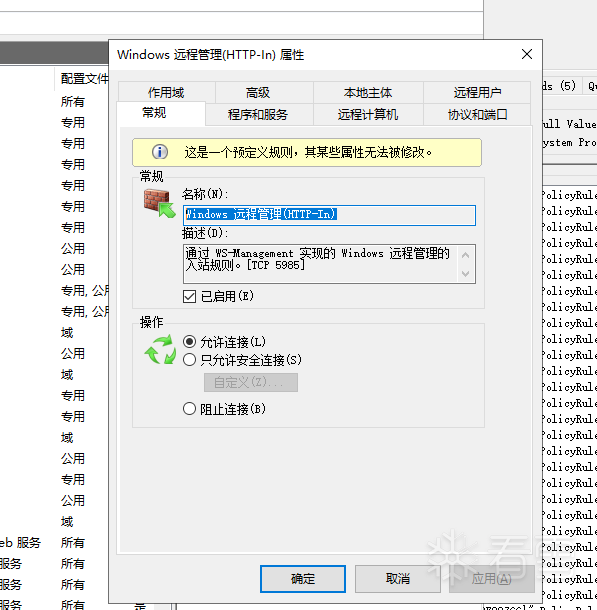
Task: Select the 阻止连接(B) radio button
Action: [189, 408]
